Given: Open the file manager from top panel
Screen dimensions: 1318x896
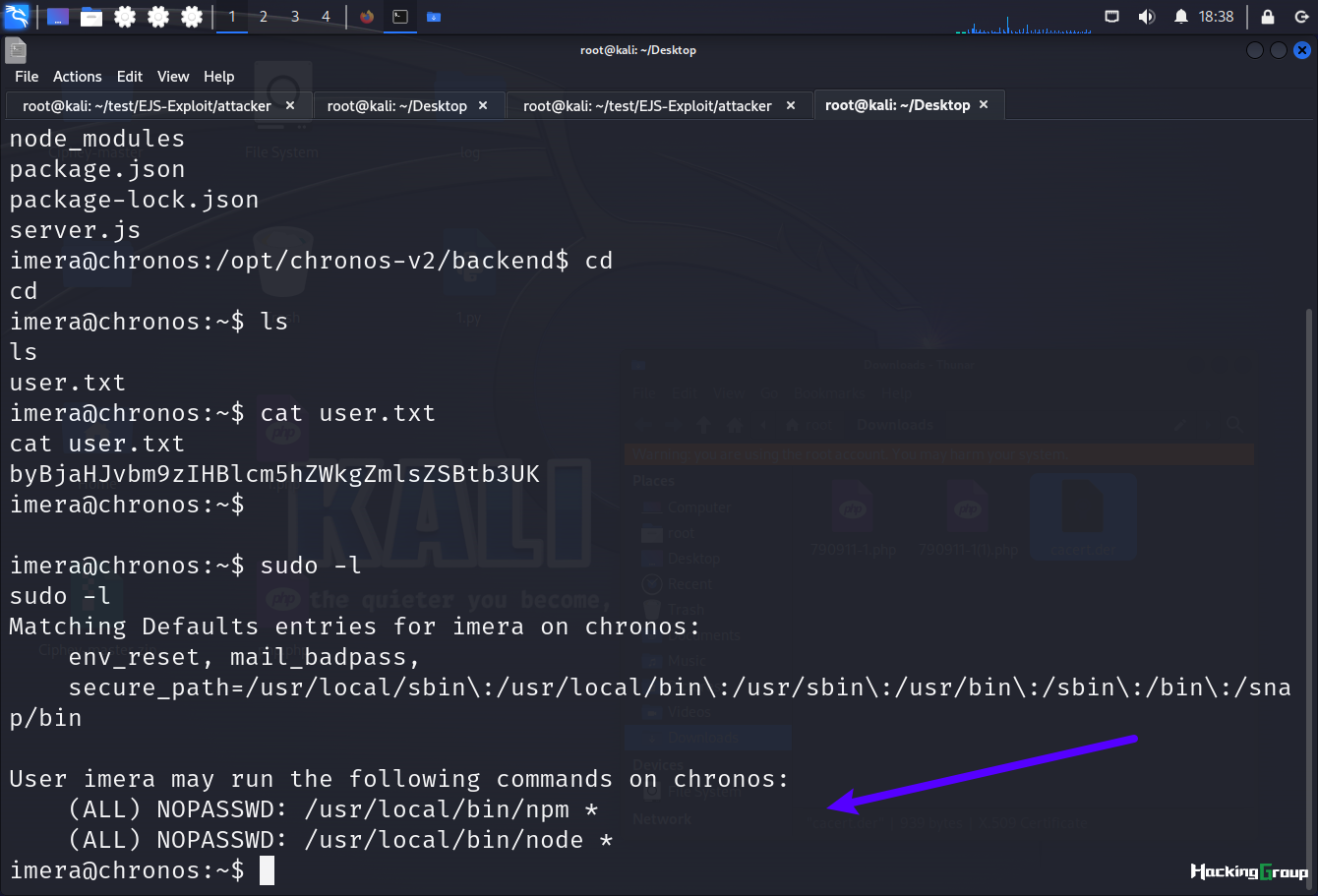Looking at the screenshot, I should (x=91, y=17).
